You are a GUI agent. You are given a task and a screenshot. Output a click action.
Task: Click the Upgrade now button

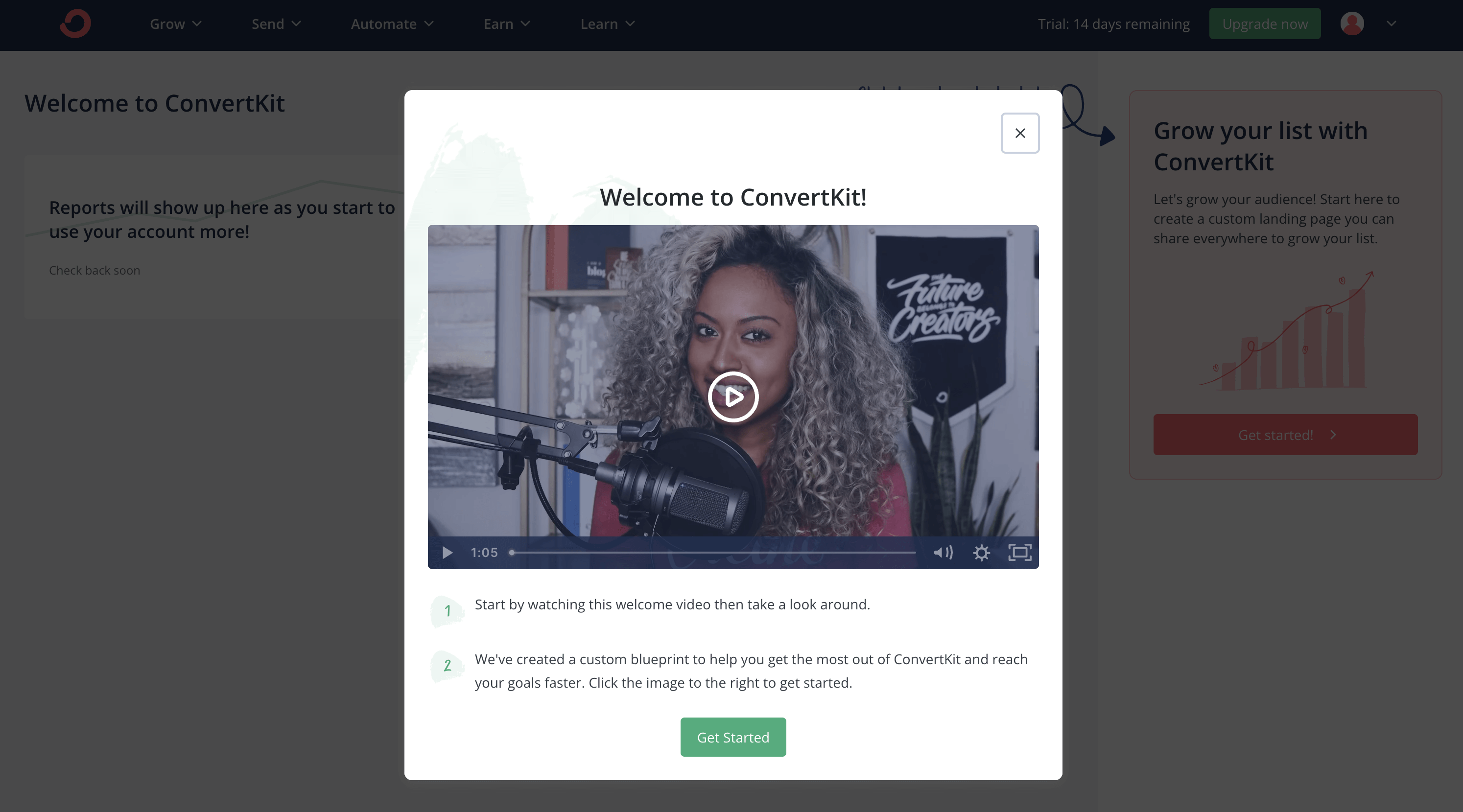pyautogui.click(x=1264, y=23)
